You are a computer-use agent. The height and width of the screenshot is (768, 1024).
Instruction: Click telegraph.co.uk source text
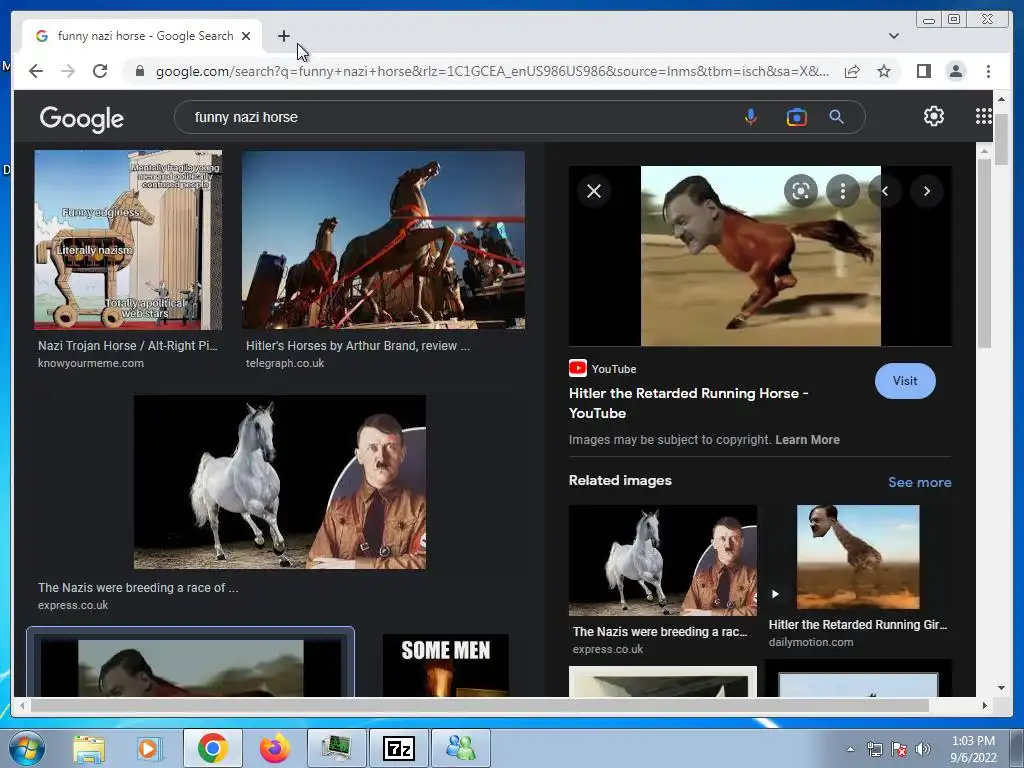coord(285,363)
